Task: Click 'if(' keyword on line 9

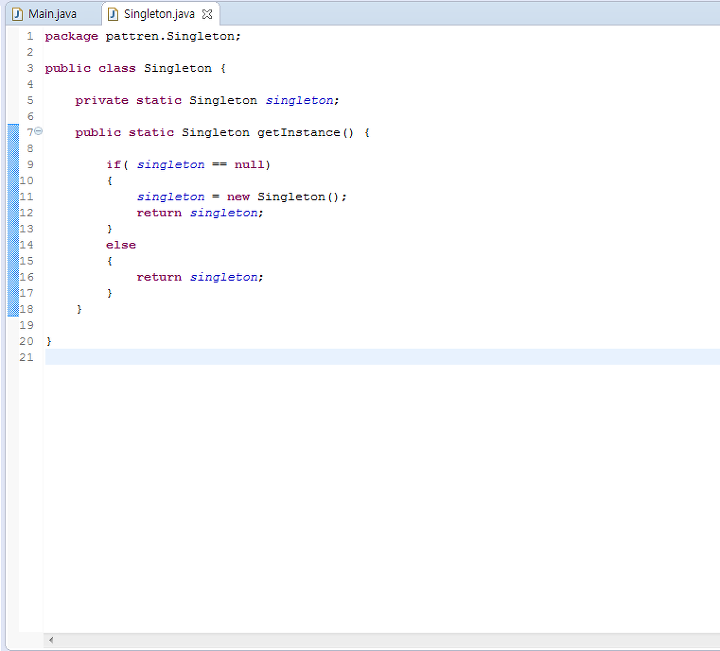Action: [117, 165]
